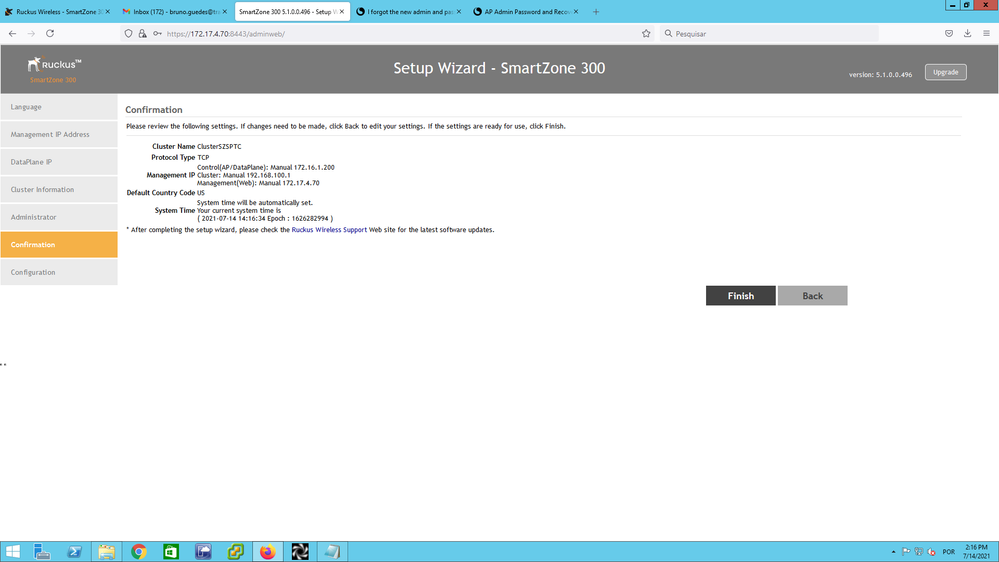Go to Management IP Address step
Screen dimensions: 999x562
pos(59,134)
